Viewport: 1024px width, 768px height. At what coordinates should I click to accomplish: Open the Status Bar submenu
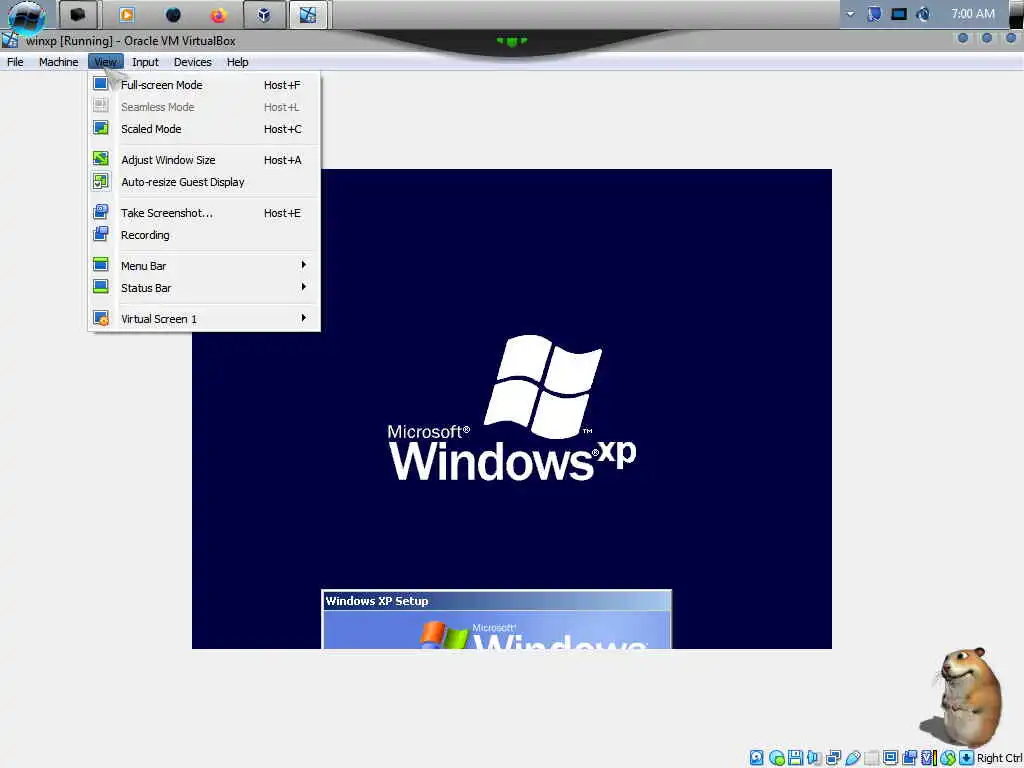[204, 288]
